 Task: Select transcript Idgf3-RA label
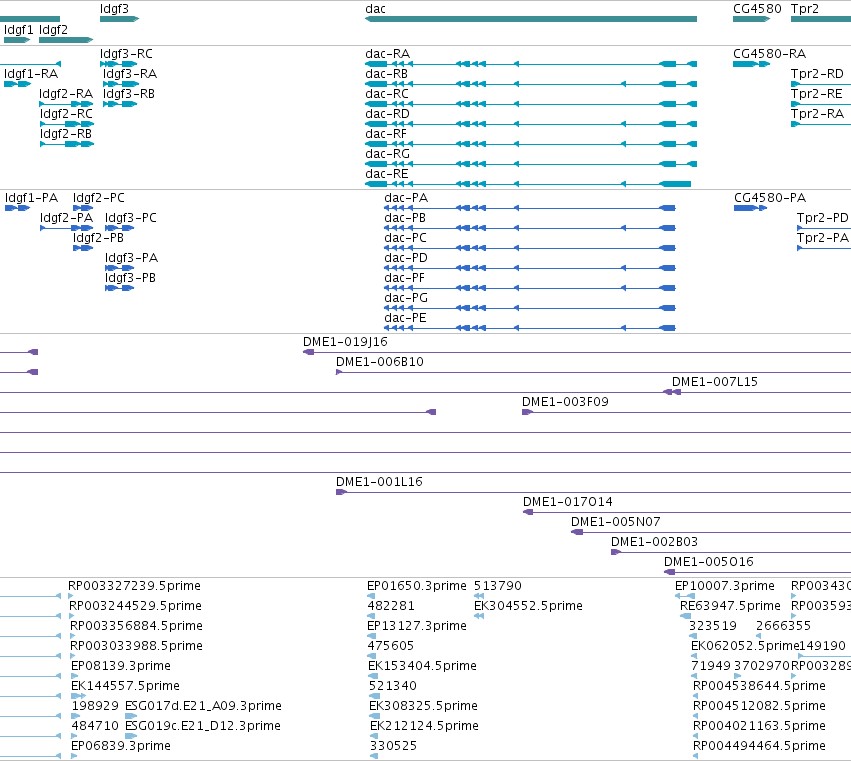tap(130, 74)
